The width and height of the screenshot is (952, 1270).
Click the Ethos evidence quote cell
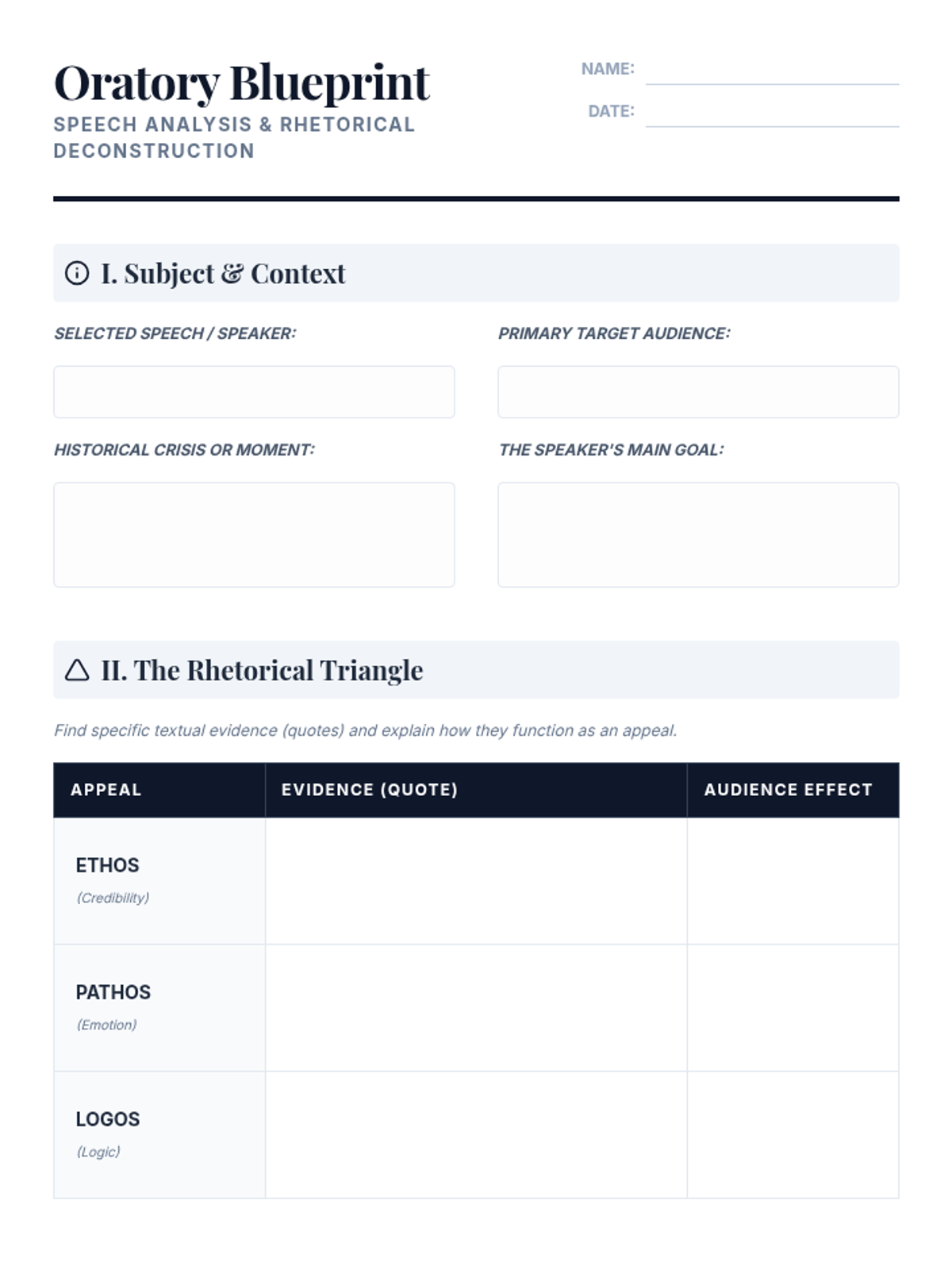coord(476,881)
